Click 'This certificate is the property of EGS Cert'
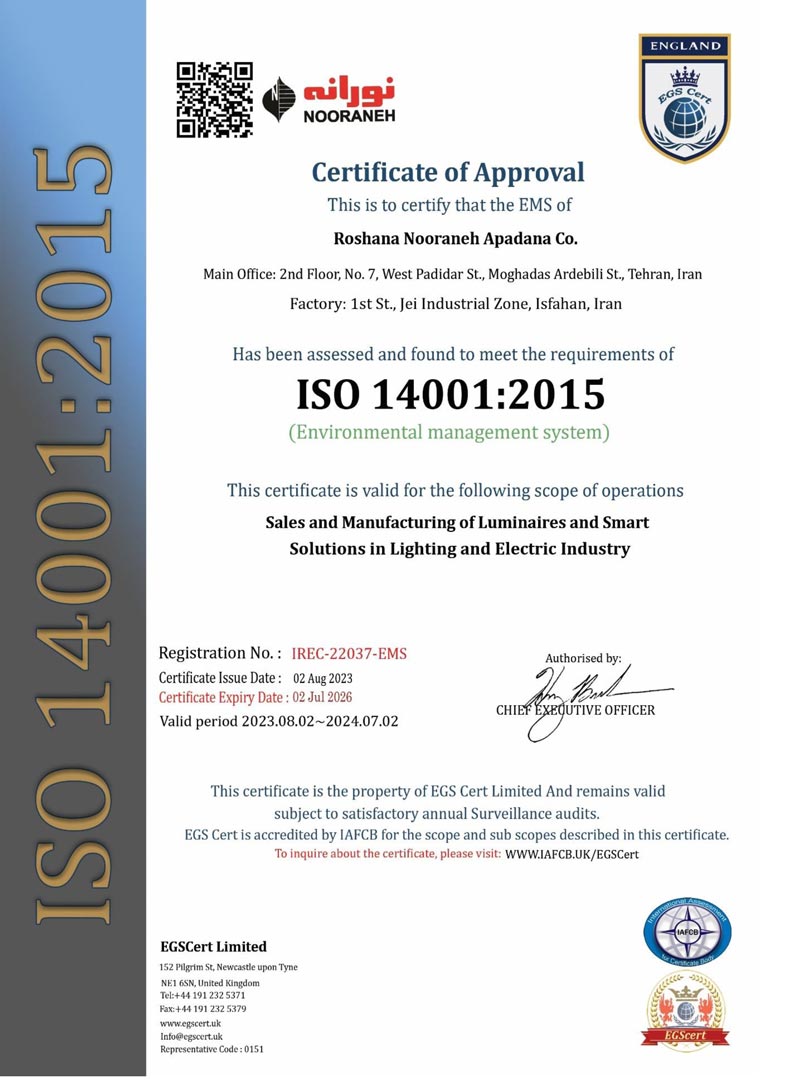 438,791
